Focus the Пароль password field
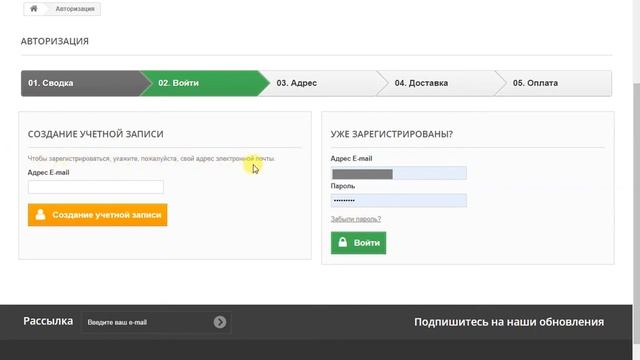The image size is (640, 360). (399, 200)
